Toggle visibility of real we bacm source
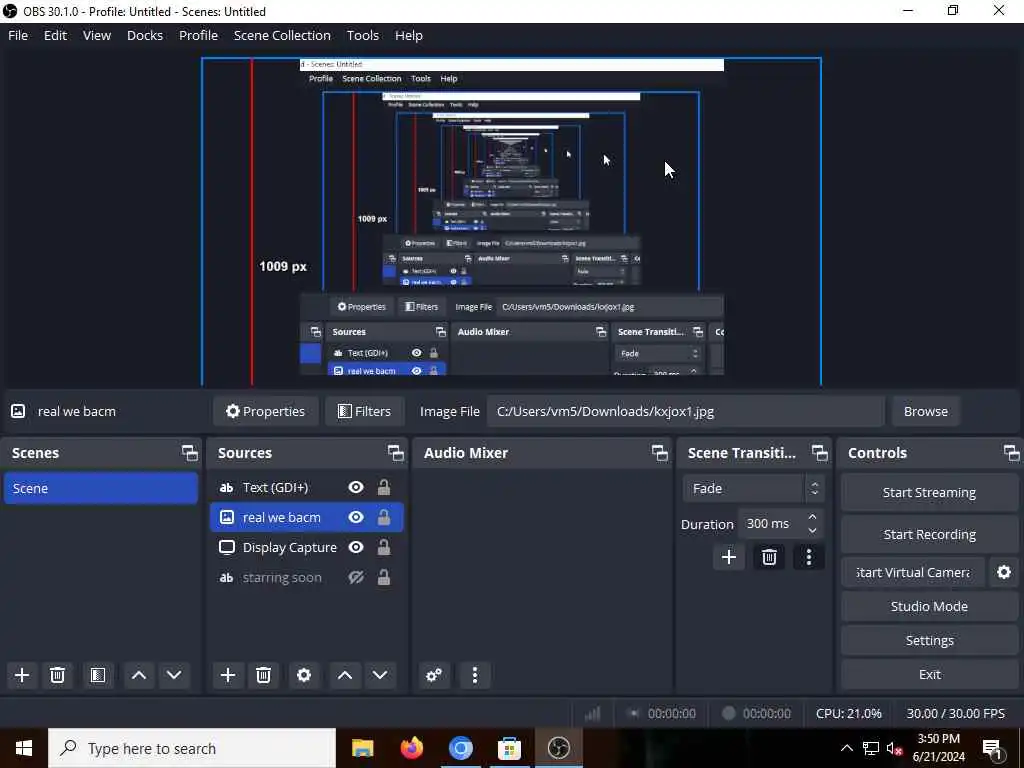 [x=356, y=517]
